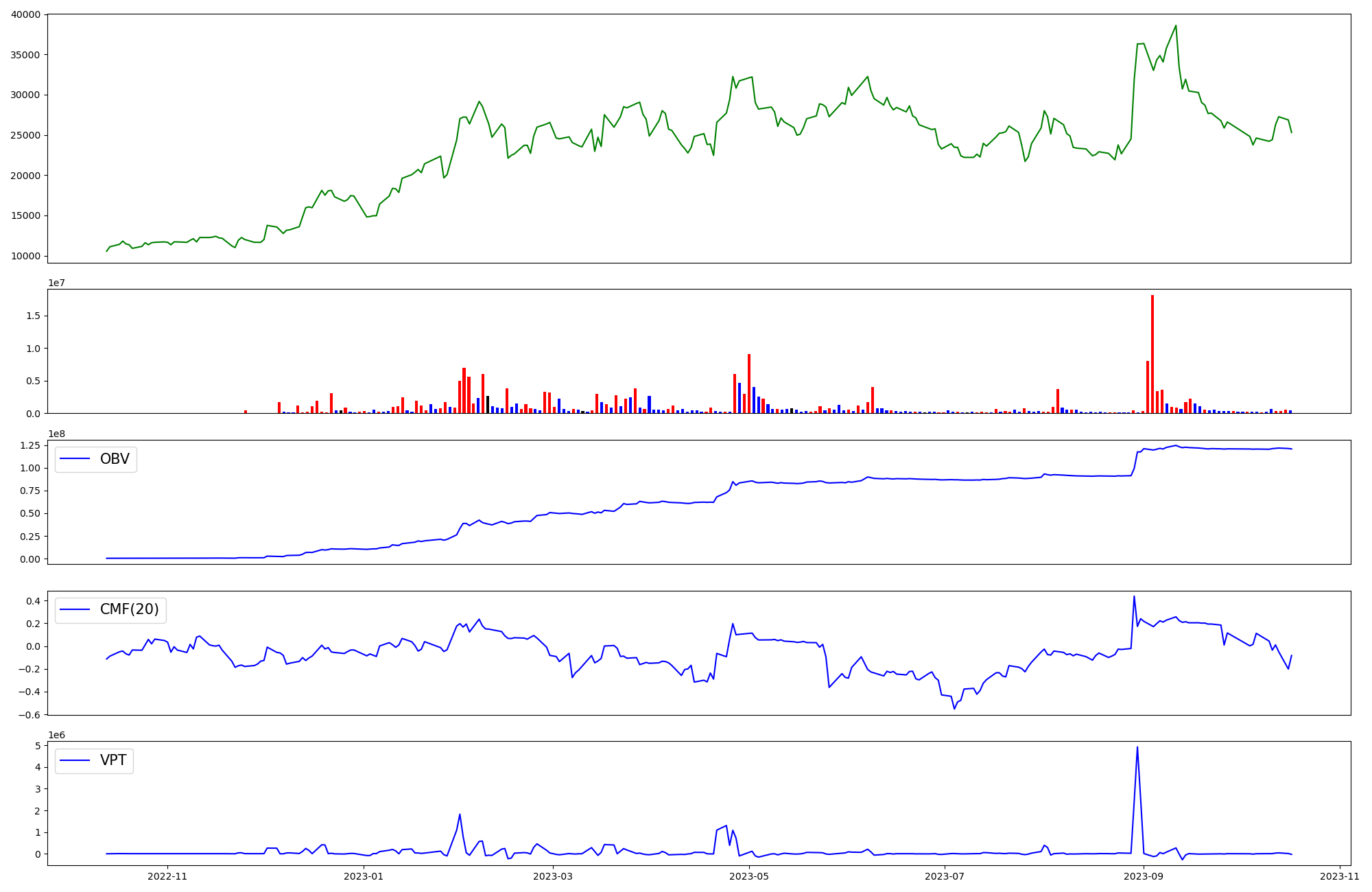Click the 2023-01 date tick label
This screenshot has width=1372, height=892.
364,876
